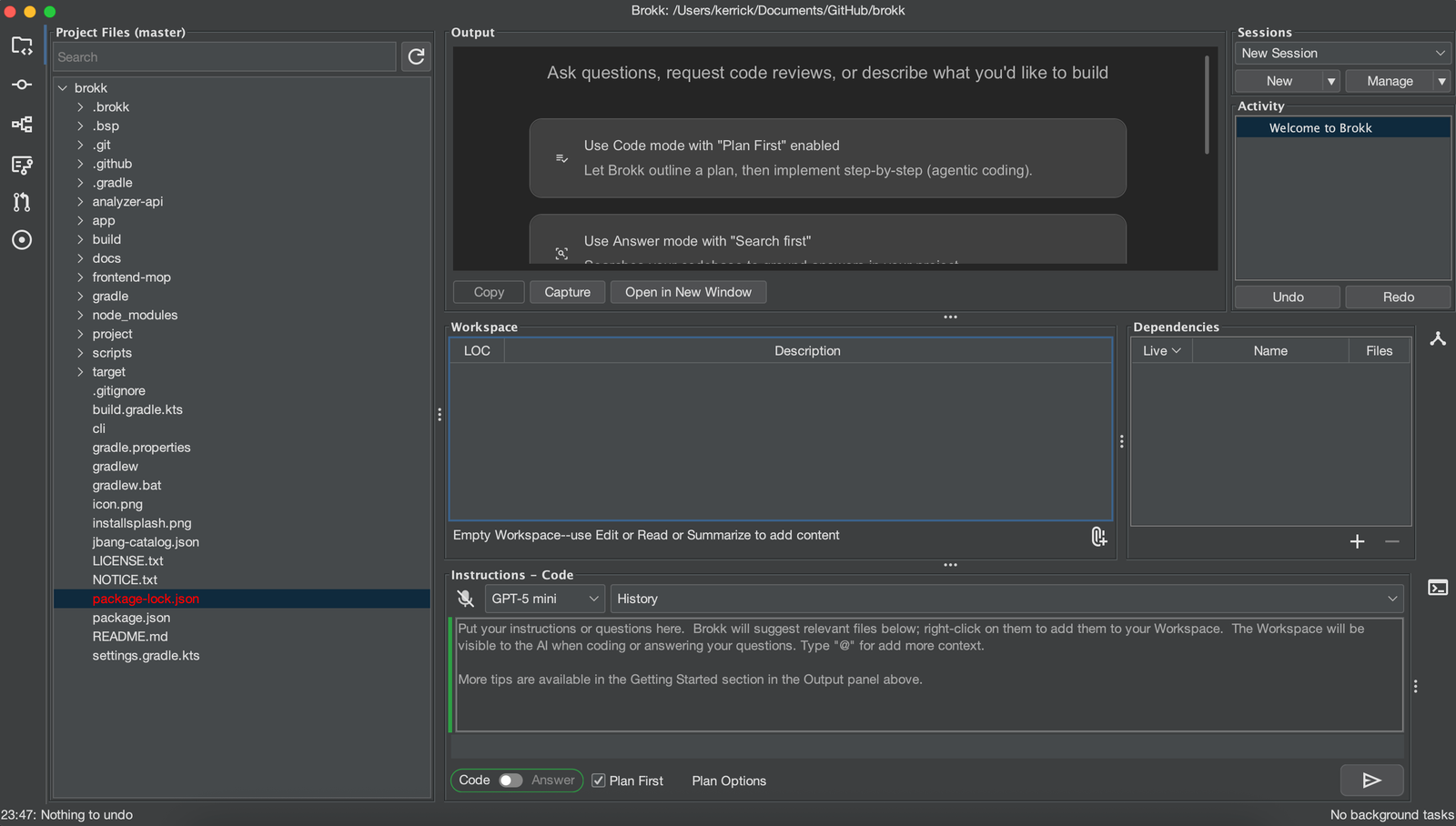Viewport: 1456px width, 826px height.
Task: Expand the frontend-mop folder
Action: pos(81,277)
